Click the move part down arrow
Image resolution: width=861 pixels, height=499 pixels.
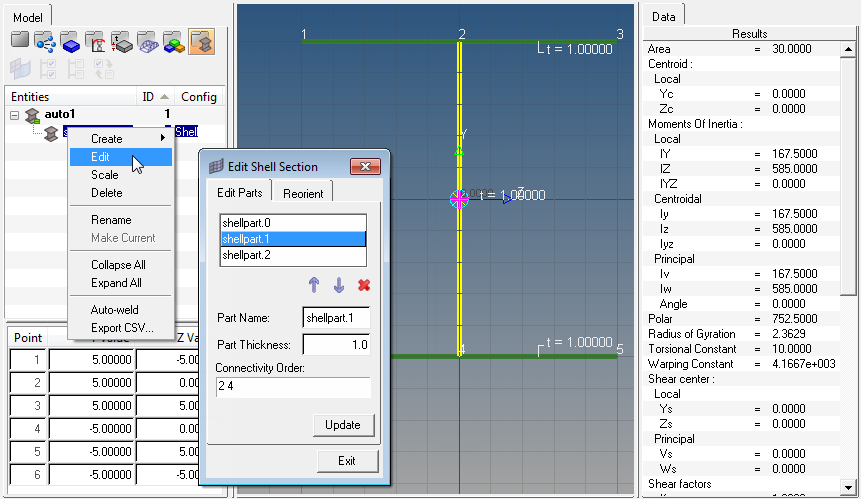[x=339, y=285]
